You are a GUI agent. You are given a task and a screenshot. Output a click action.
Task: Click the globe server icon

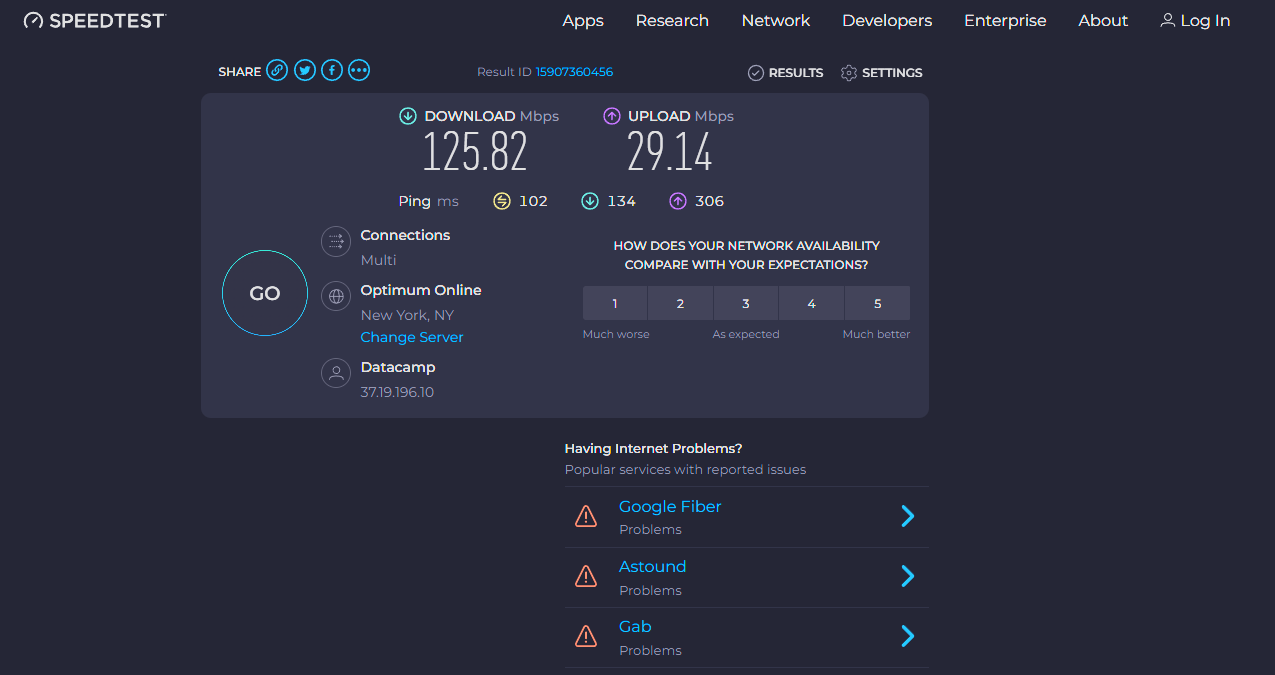tap(336, 296)
